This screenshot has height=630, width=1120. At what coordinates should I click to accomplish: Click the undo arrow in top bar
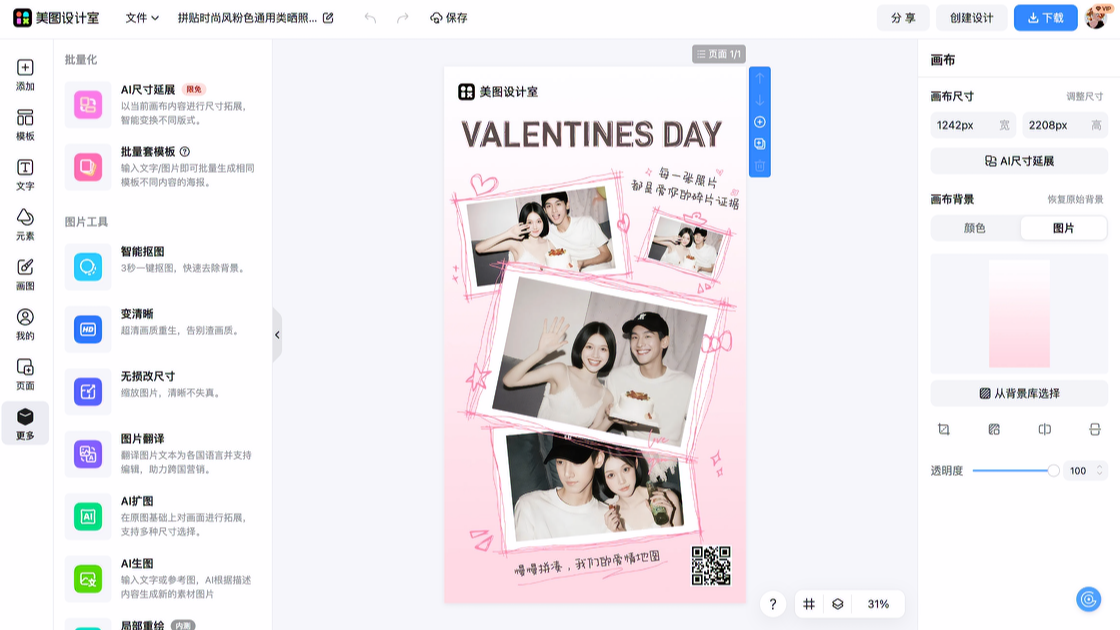[370, 18]
